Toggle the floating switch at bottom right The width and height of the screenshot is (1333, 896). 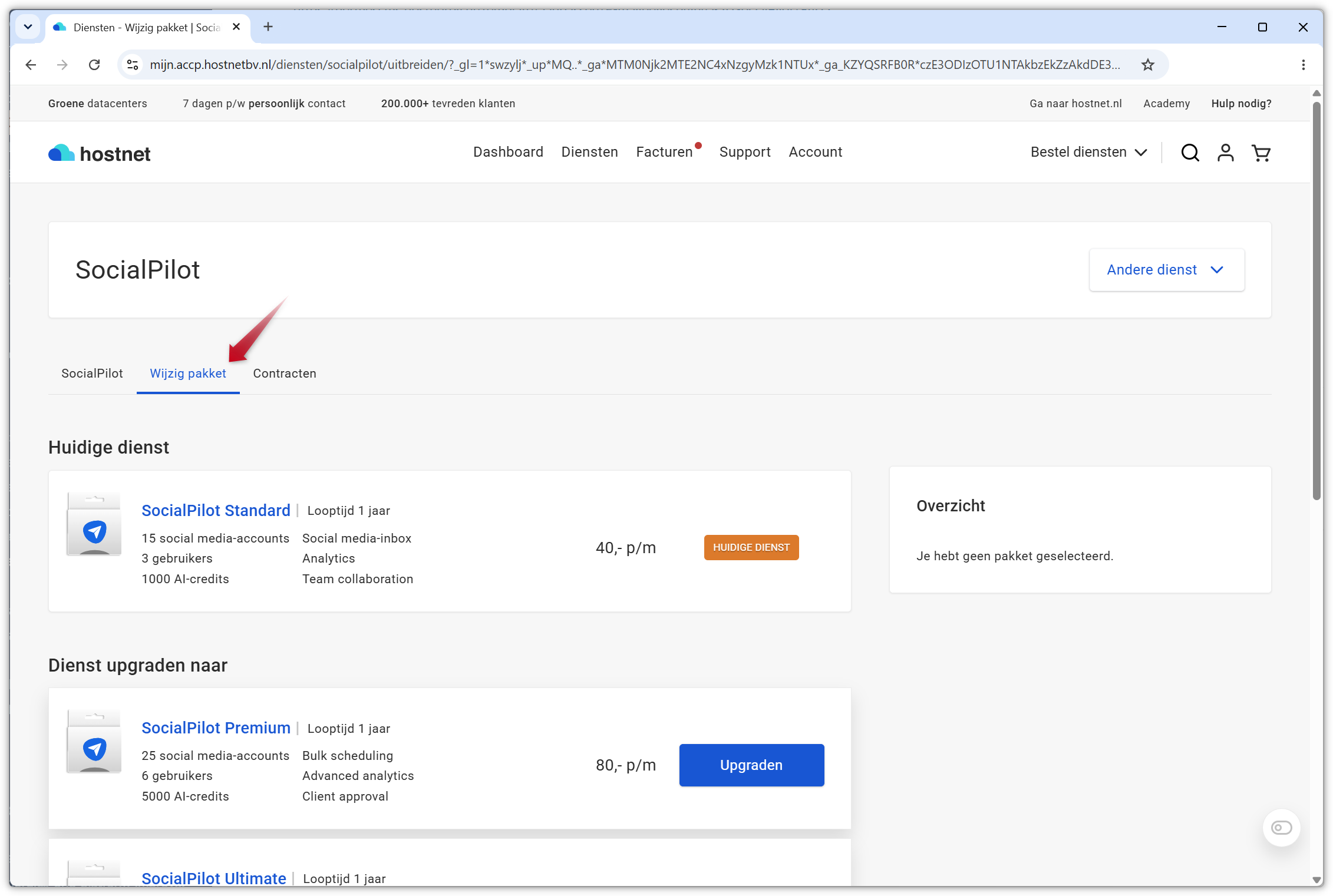(x=1281, y=828)
